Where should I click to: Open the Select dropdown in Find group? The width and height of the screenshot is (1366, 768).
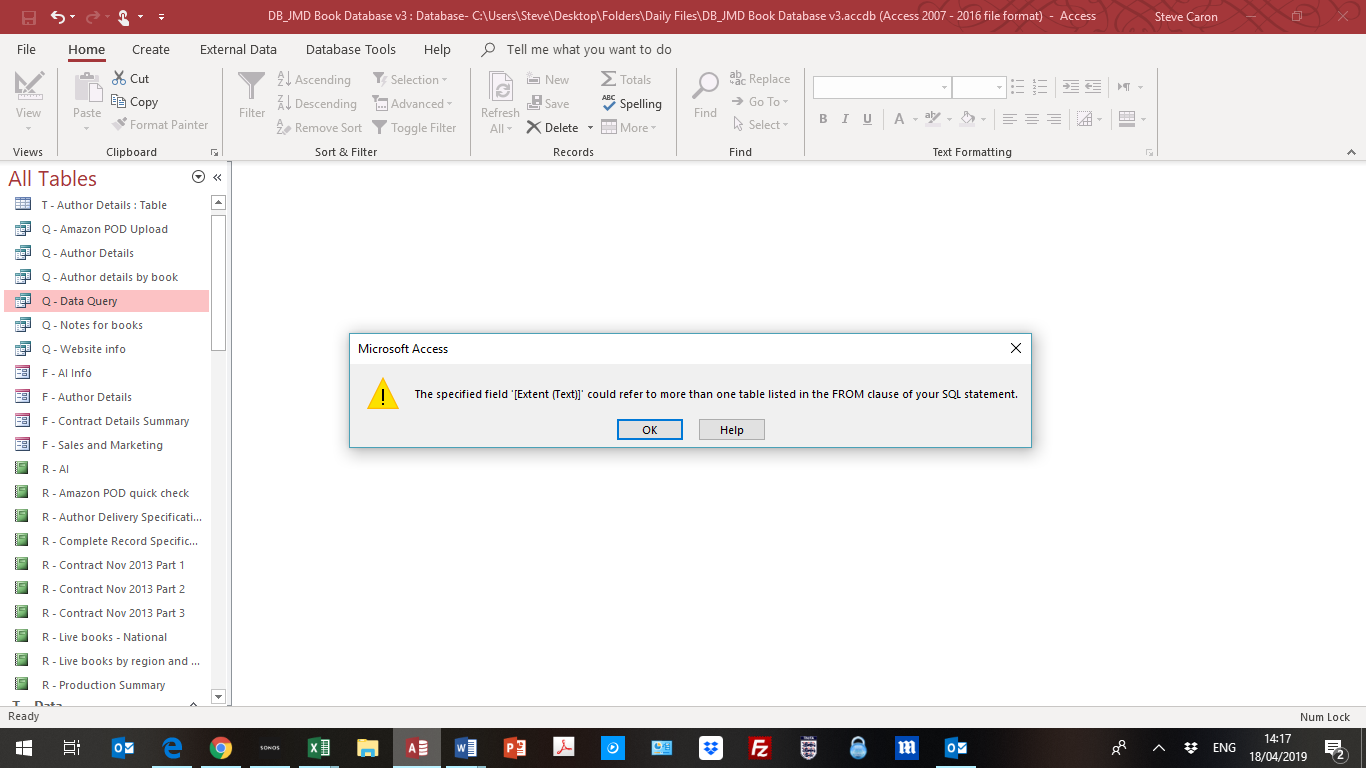click(x=760, y=124)
